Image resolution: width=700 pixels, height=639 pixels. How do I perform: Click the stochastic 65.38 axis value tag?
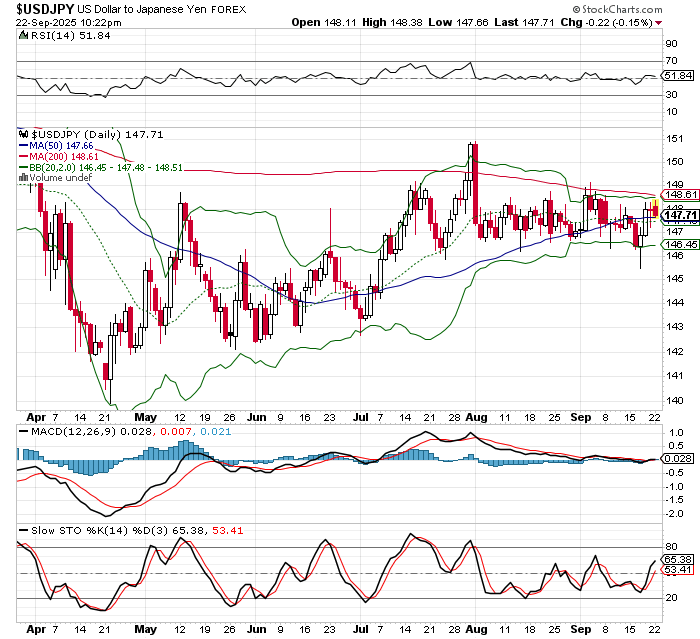678,561
